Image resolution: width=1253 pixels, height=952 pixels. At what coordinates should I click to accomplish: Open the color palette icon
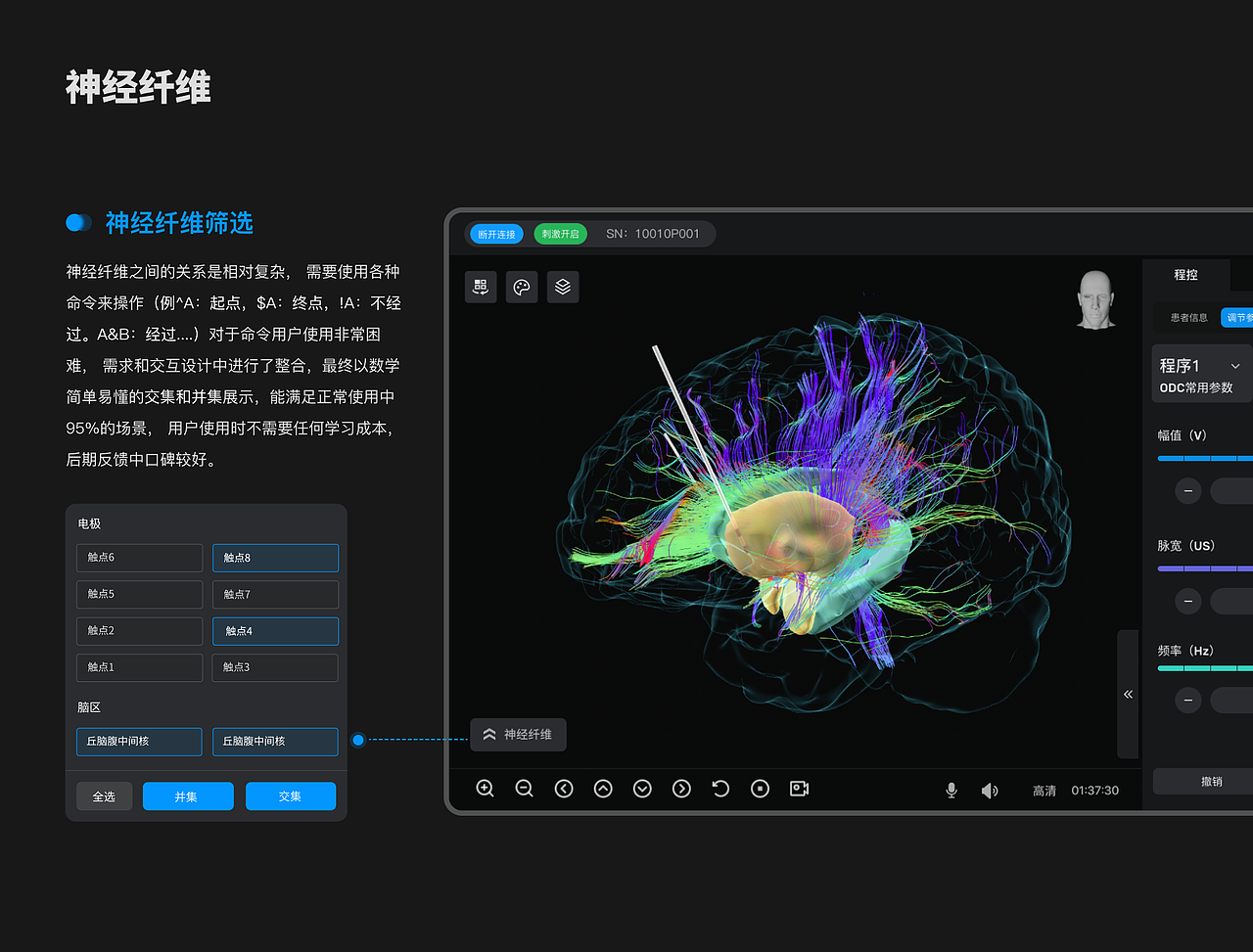pos(522,287)
